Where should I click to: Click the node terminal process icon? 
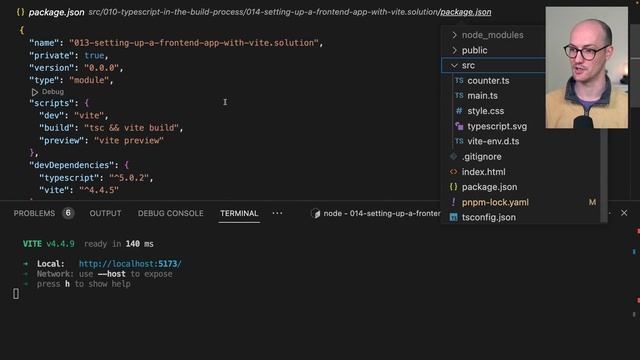pos(315,213)
